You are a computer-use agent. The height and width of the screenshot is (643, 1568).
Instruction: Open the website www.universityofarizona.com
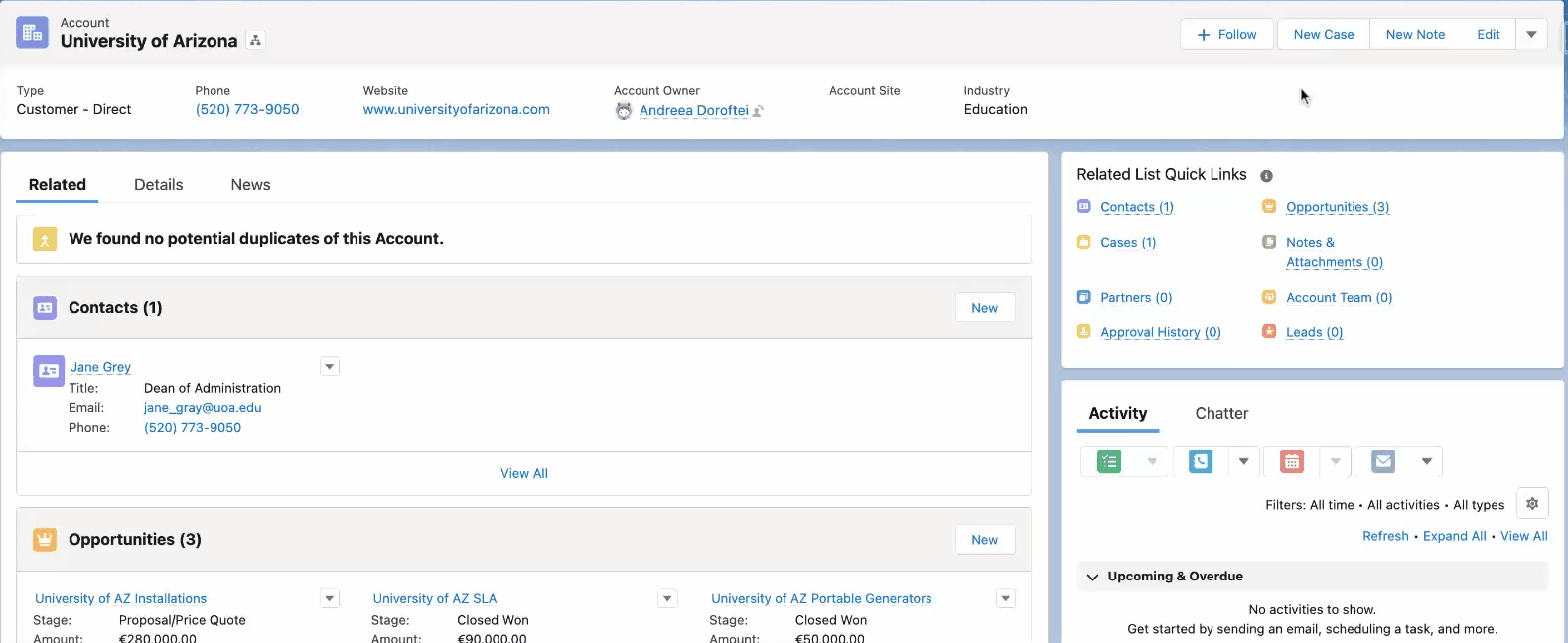click(x=456, y=109)
